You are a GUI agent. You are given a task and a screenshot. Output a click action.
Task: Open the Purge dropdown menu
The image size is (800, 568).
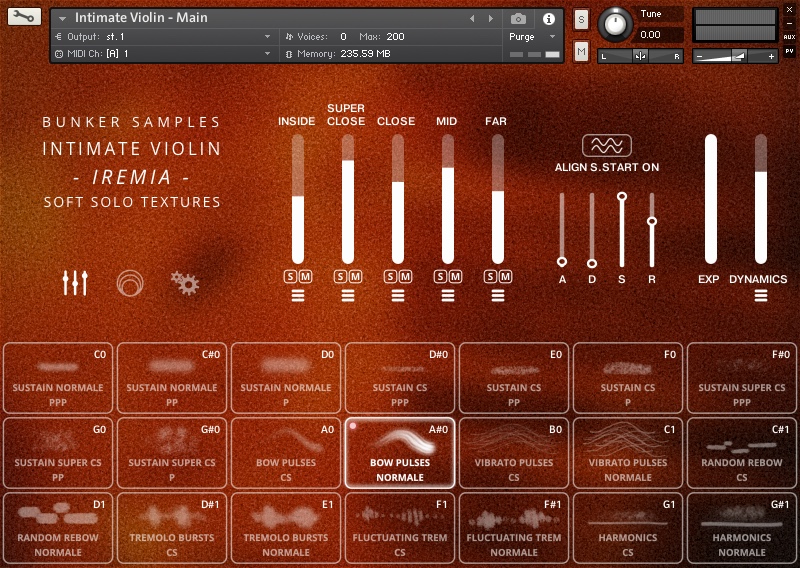[532, 37]
